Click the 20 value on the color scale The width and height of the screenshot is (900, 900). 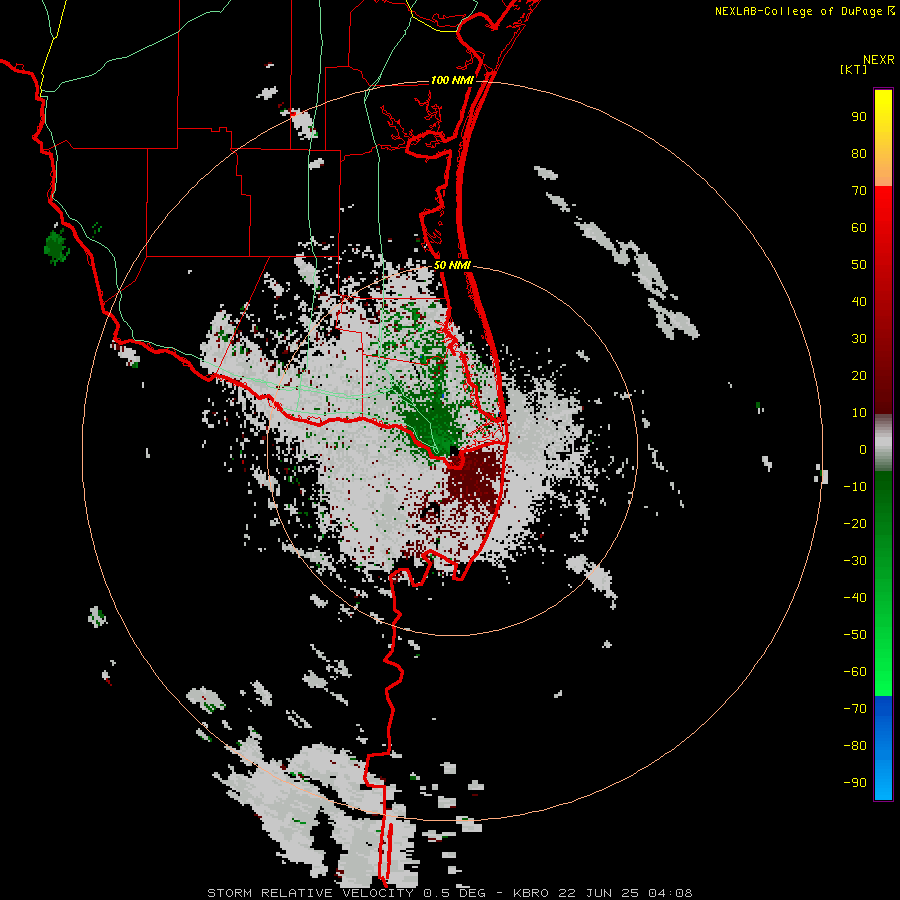click(x=859, y=376)
